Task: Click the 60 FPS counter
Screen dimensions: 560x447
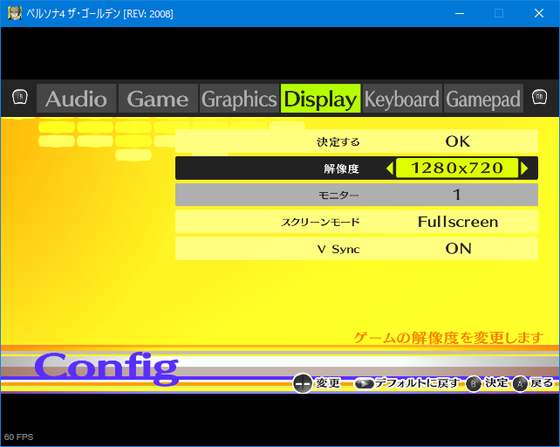Action: (x=19, y=437)
